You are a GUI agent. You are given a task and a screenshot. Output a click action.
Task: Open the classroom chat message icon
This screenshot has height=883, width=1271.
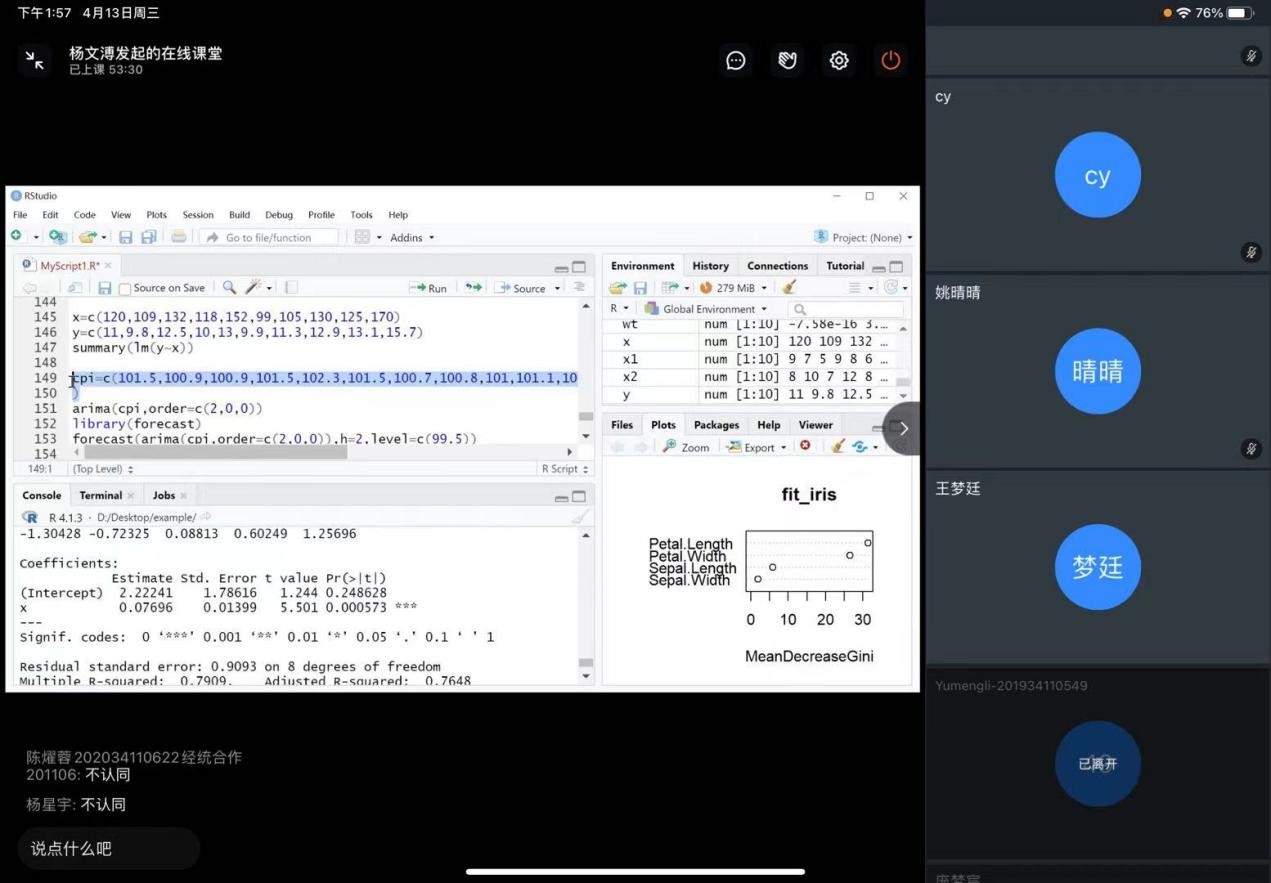736,61
